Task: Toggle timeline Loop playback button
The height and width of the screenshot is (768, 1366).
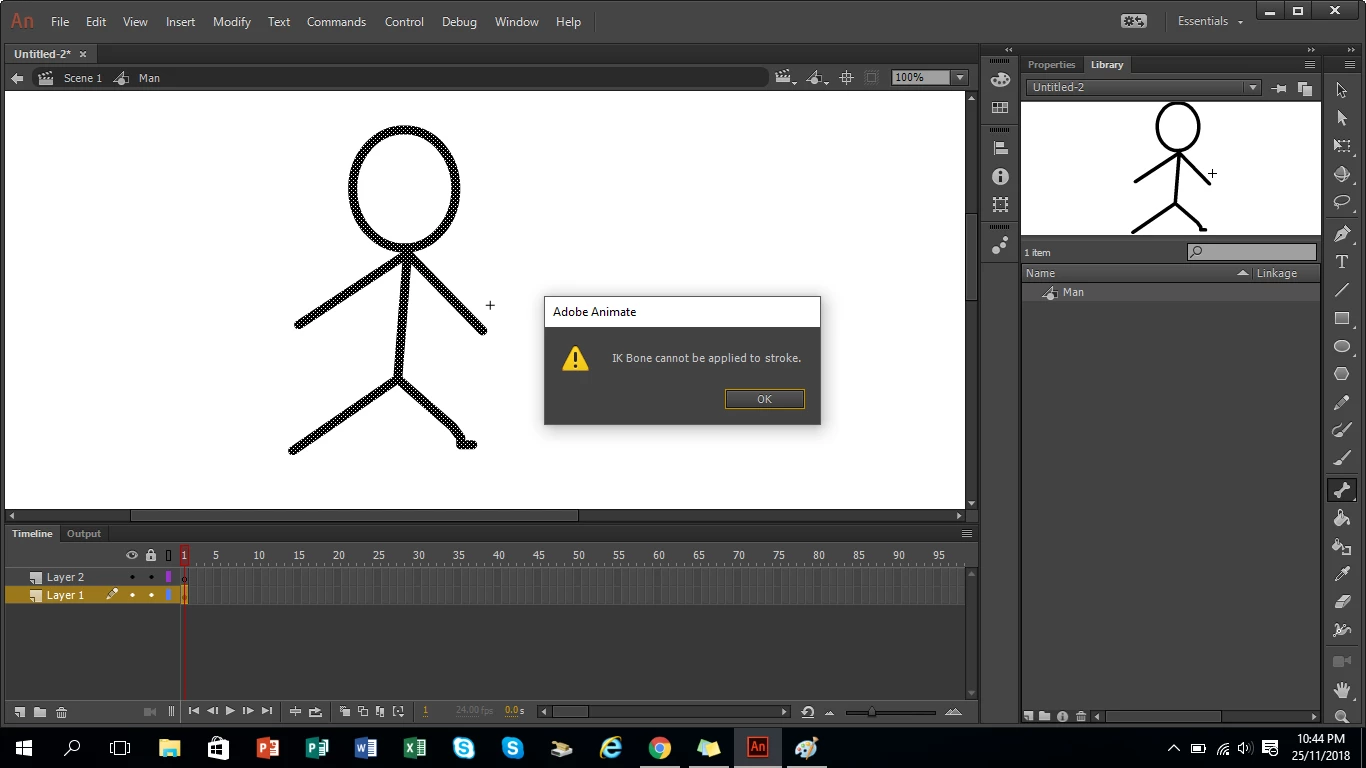Action: pyautogui.click(x=315, y=712)
